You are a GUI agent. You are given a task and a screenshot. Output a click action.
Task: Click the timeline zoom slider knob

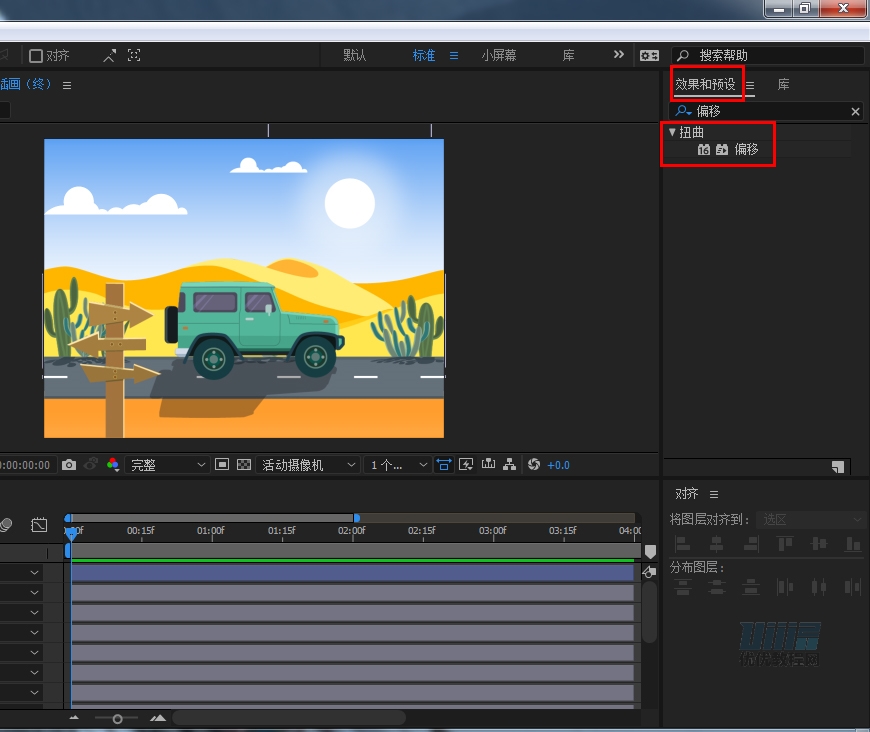coord(117,719)
